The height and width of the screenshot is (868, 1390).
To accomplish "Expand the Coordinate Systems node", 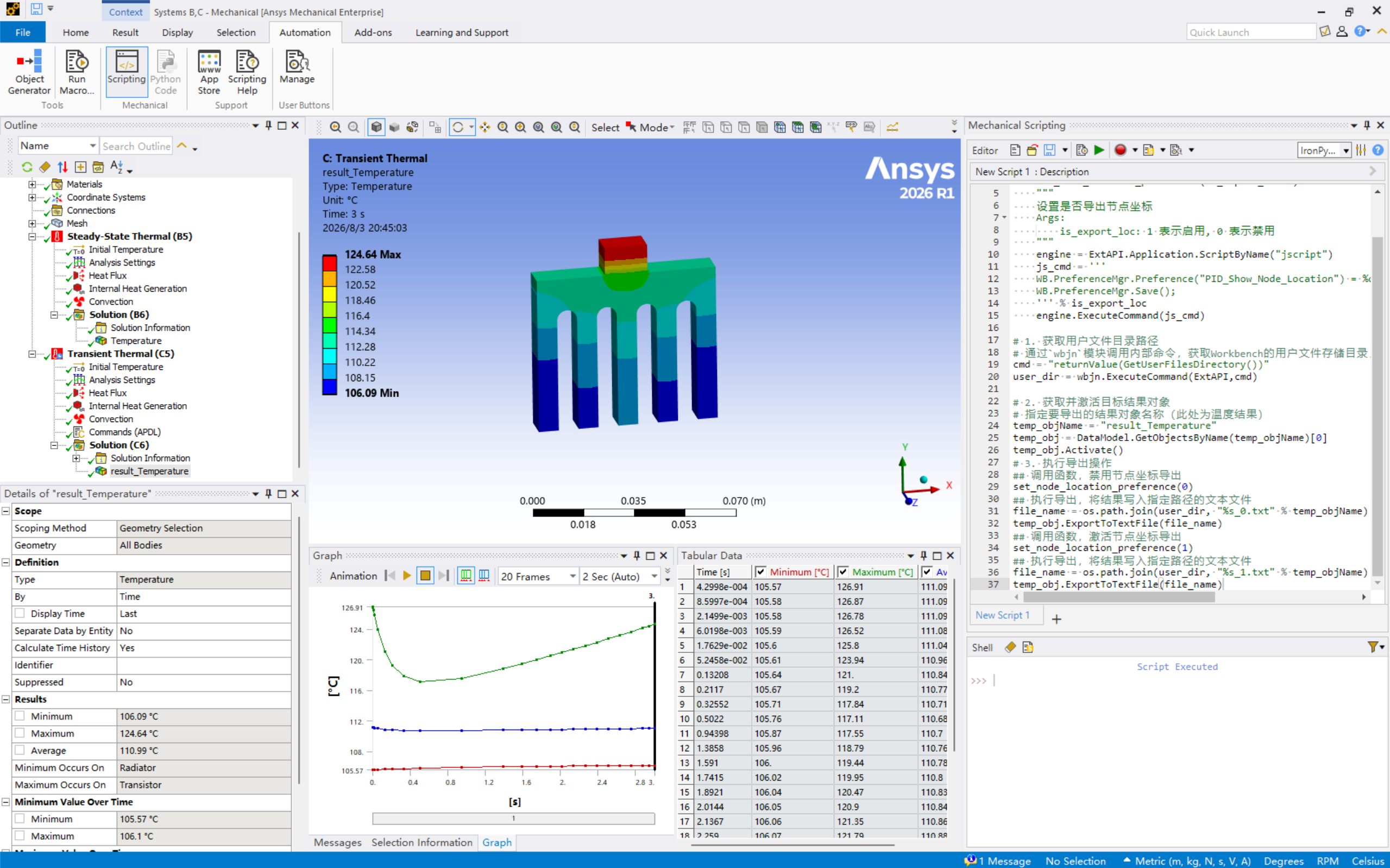I will (x=32, y=198).
